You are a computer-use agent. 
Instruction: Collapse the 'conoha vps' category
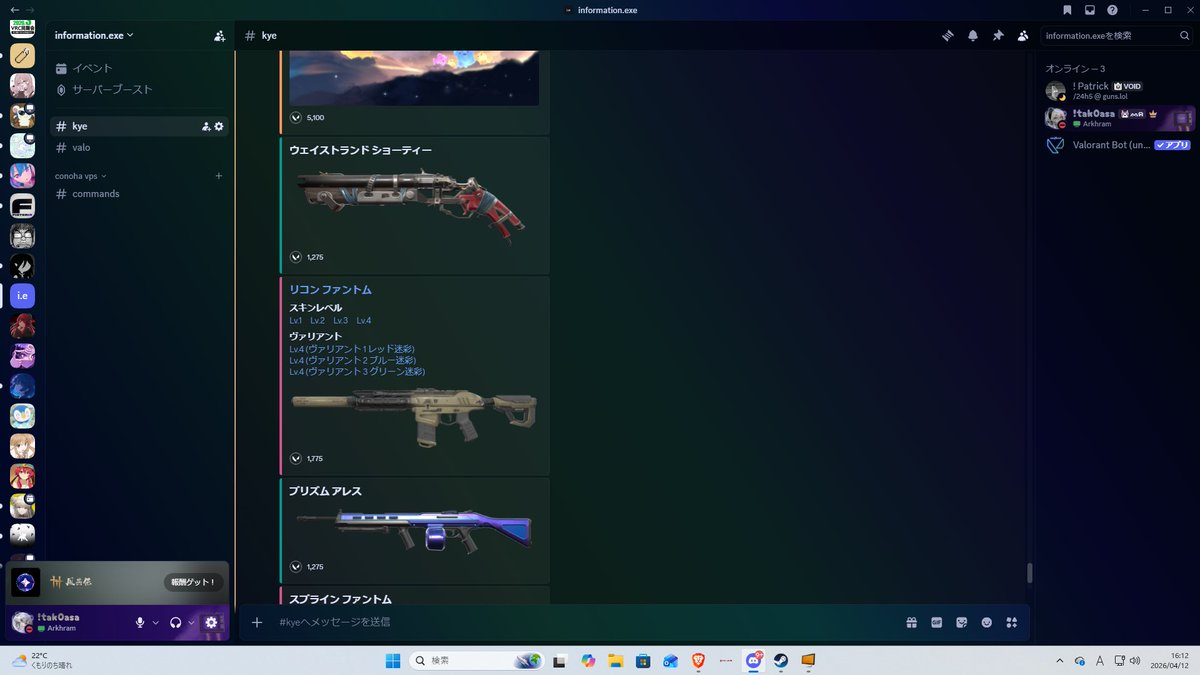[x=80, y=176]
